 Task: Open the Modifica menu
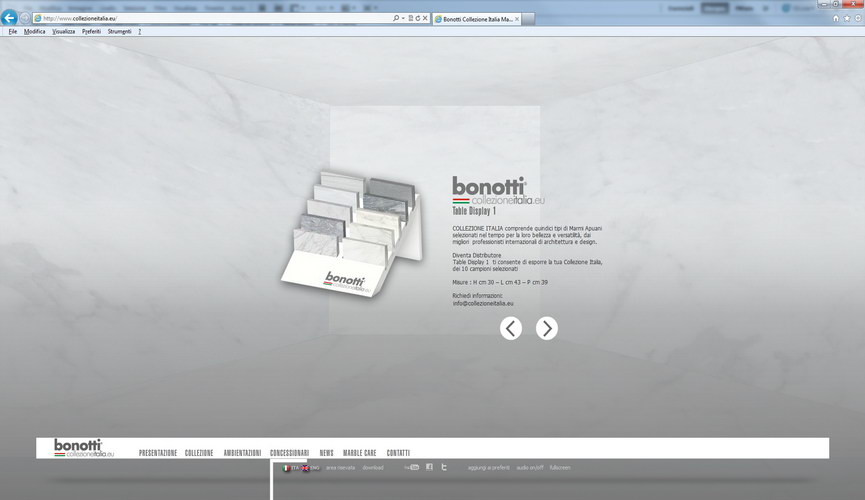[x=35, y=31]
